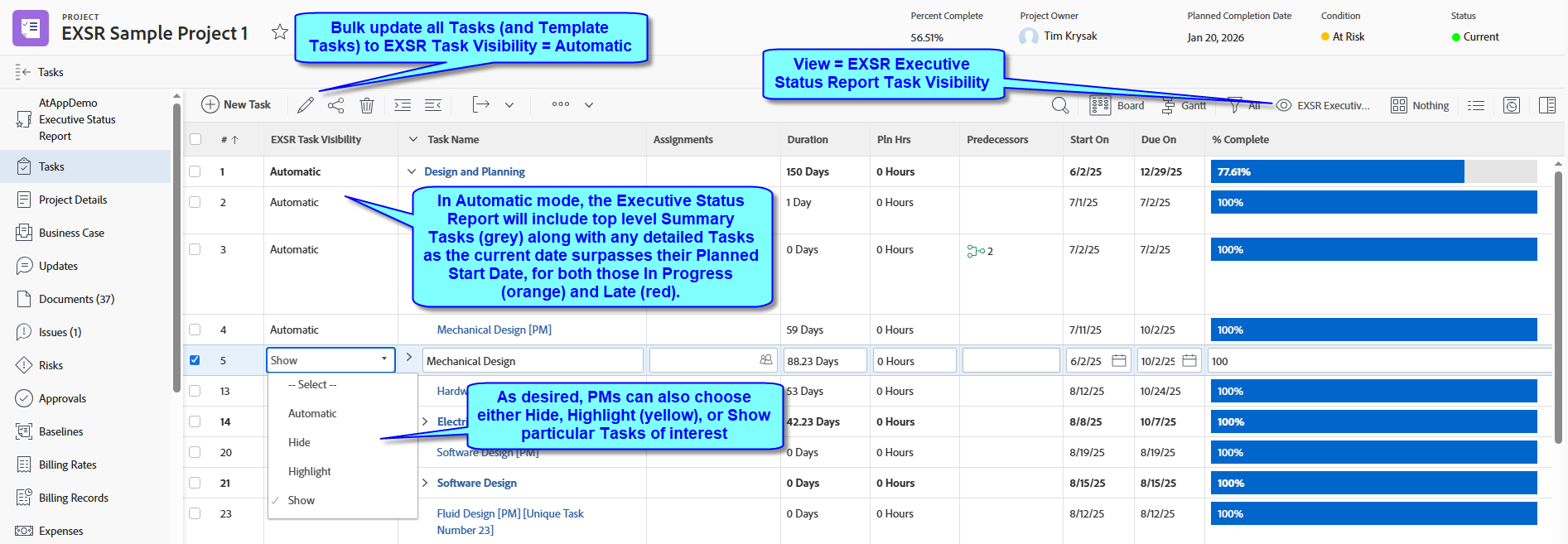
Task: Switch to Board view
Action: (x=1117, y=105)
